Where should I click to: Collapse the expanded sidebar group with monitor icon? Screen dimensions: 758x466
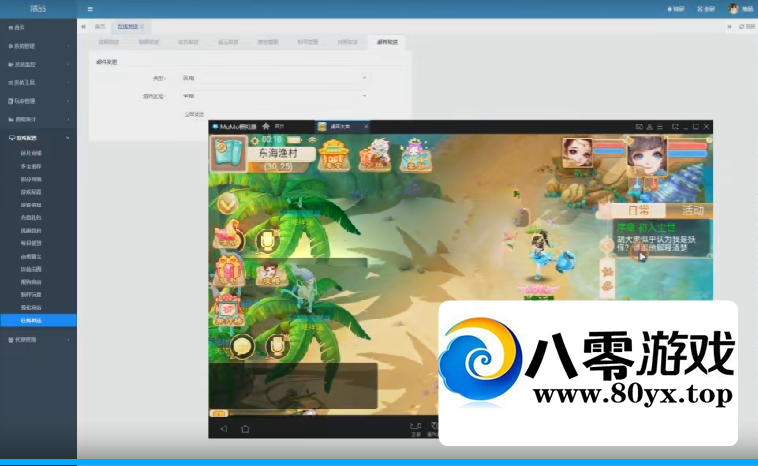(38, 138)
